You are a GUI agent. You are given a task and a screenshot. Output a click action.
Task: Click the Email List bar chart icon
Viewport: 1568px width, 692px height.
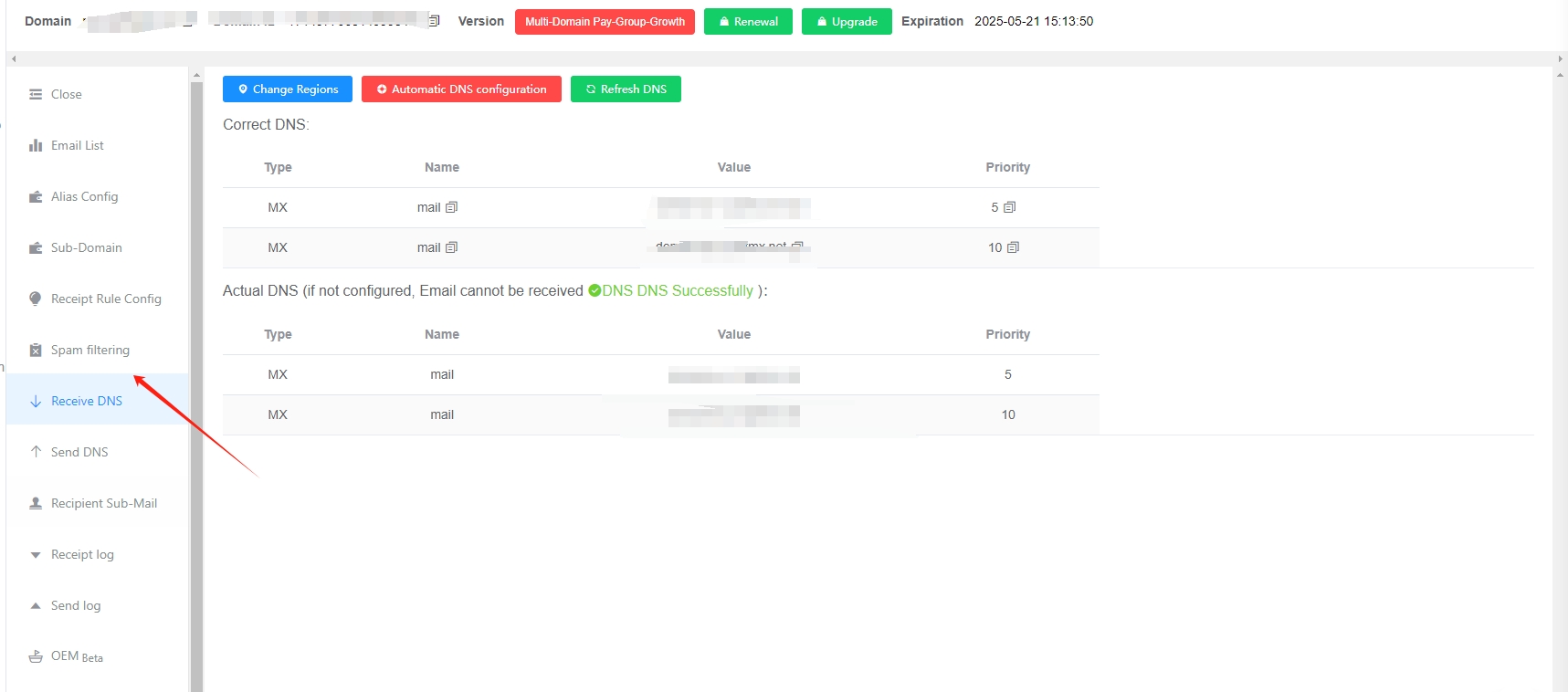coord(36,145)
